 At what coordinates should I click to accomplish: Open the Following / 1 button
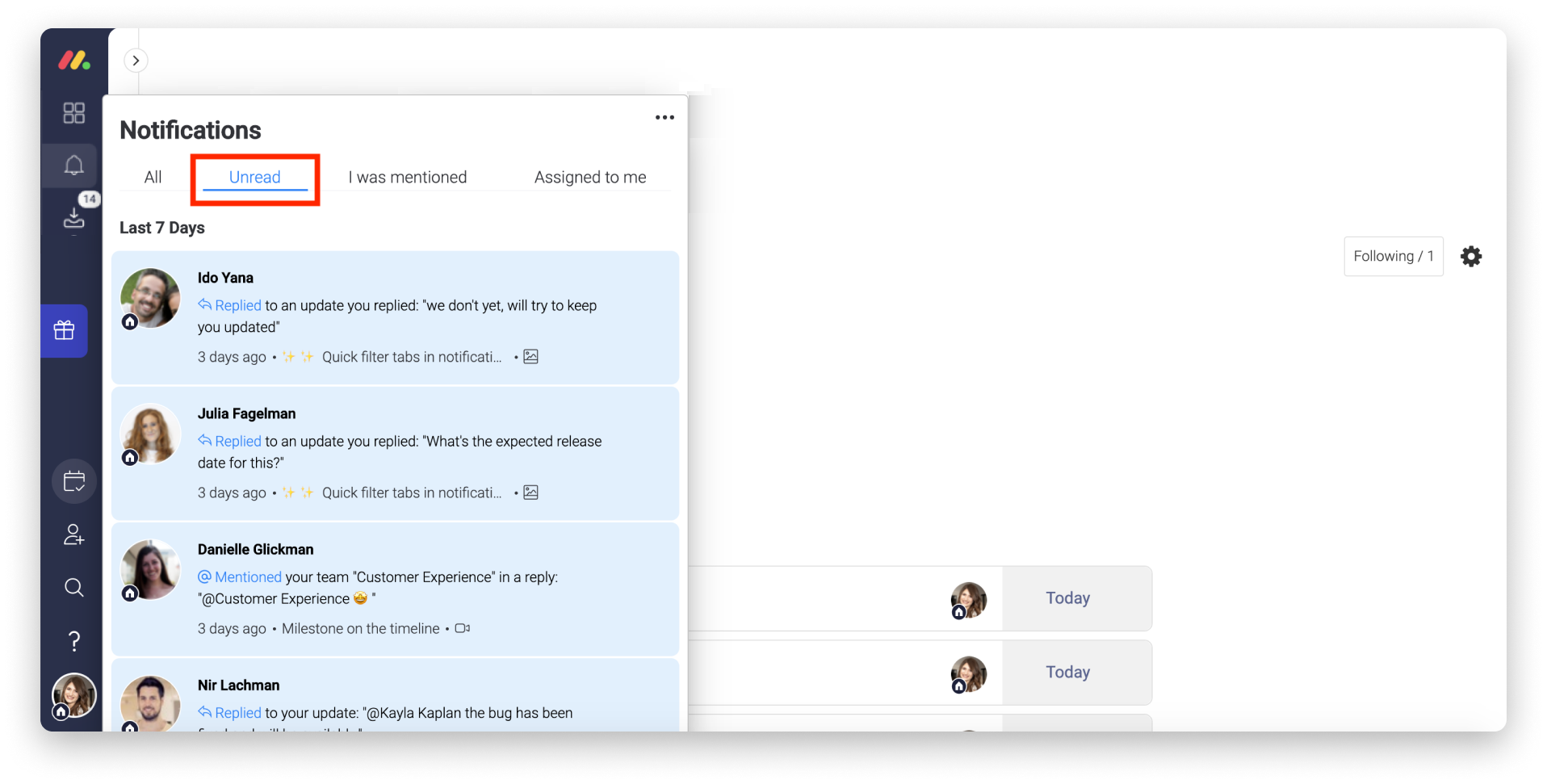pos(1394,256)
